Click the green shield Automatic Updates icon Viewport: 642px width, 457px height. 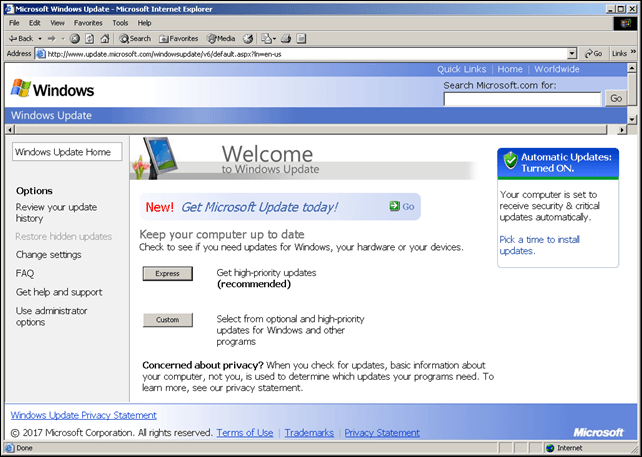click(x=511, y=160)
